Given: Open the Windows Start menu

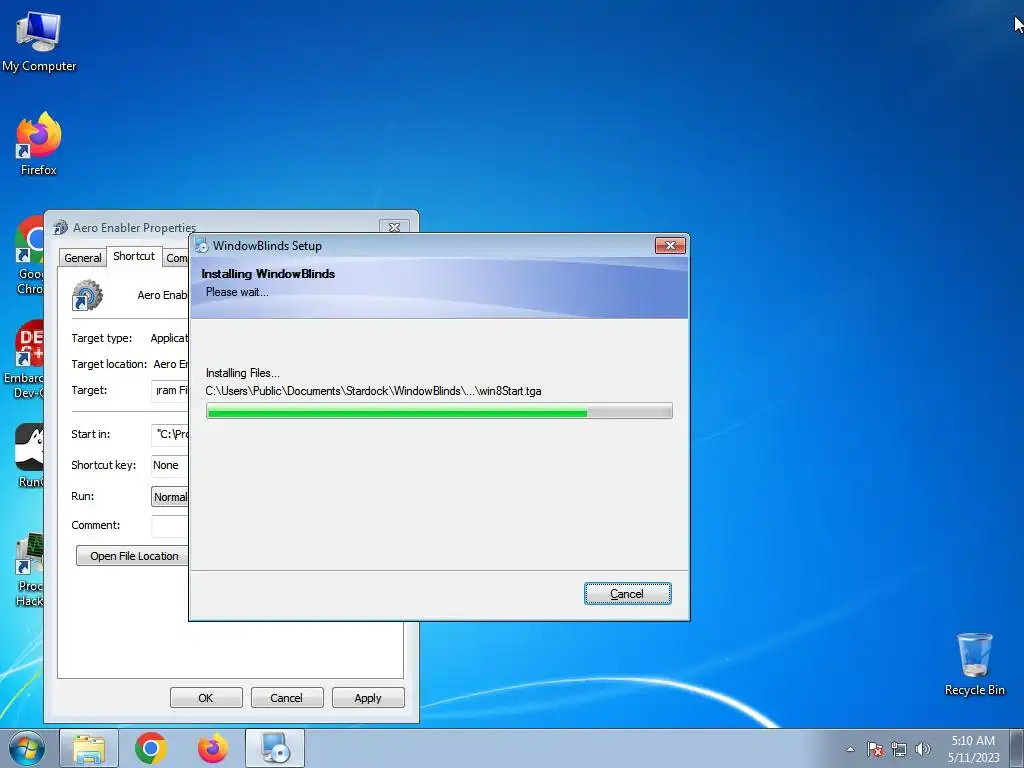Looking at the screenshot, I should [27, 748].
